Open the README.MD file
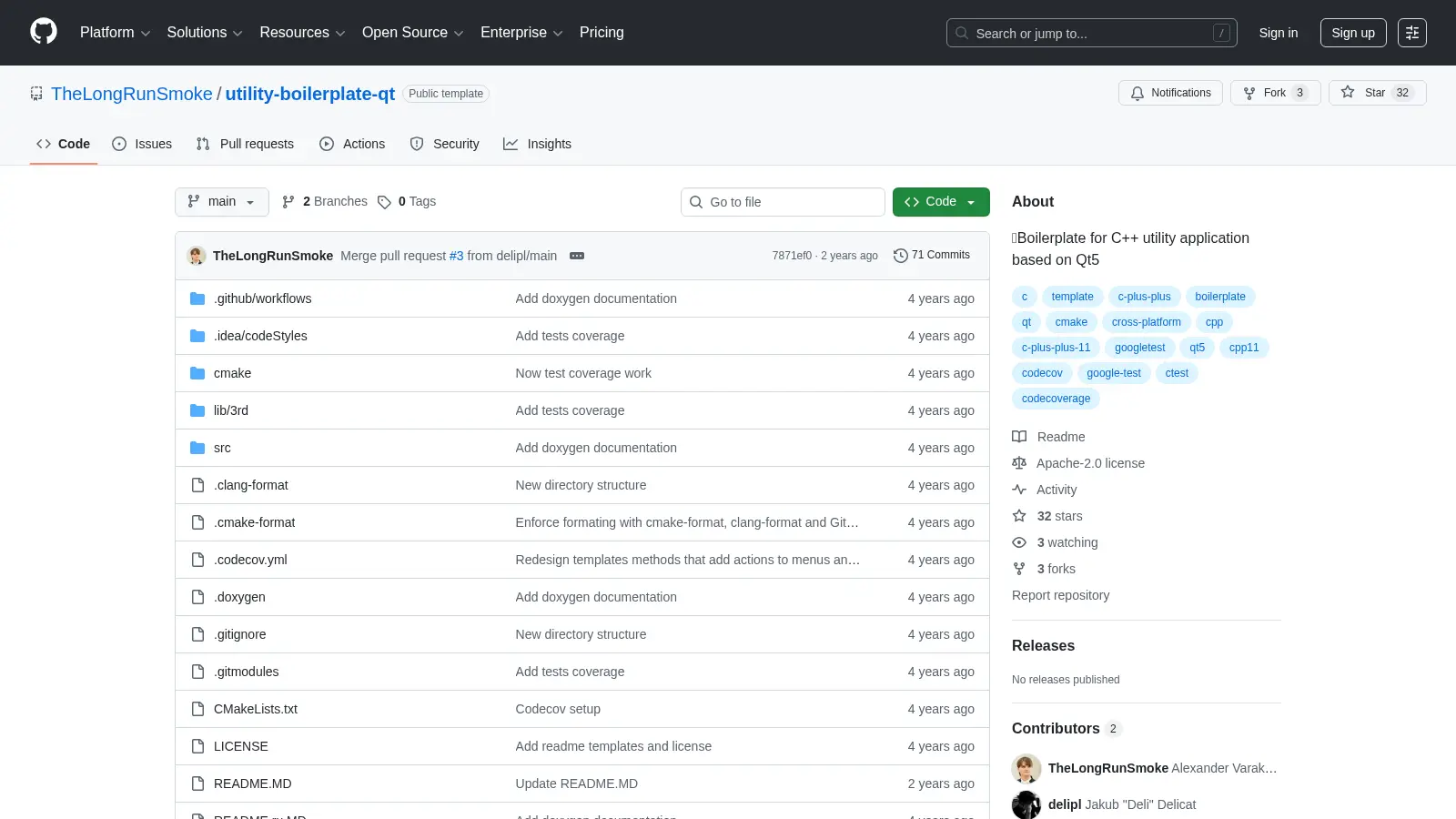 (x=253, y=784)
